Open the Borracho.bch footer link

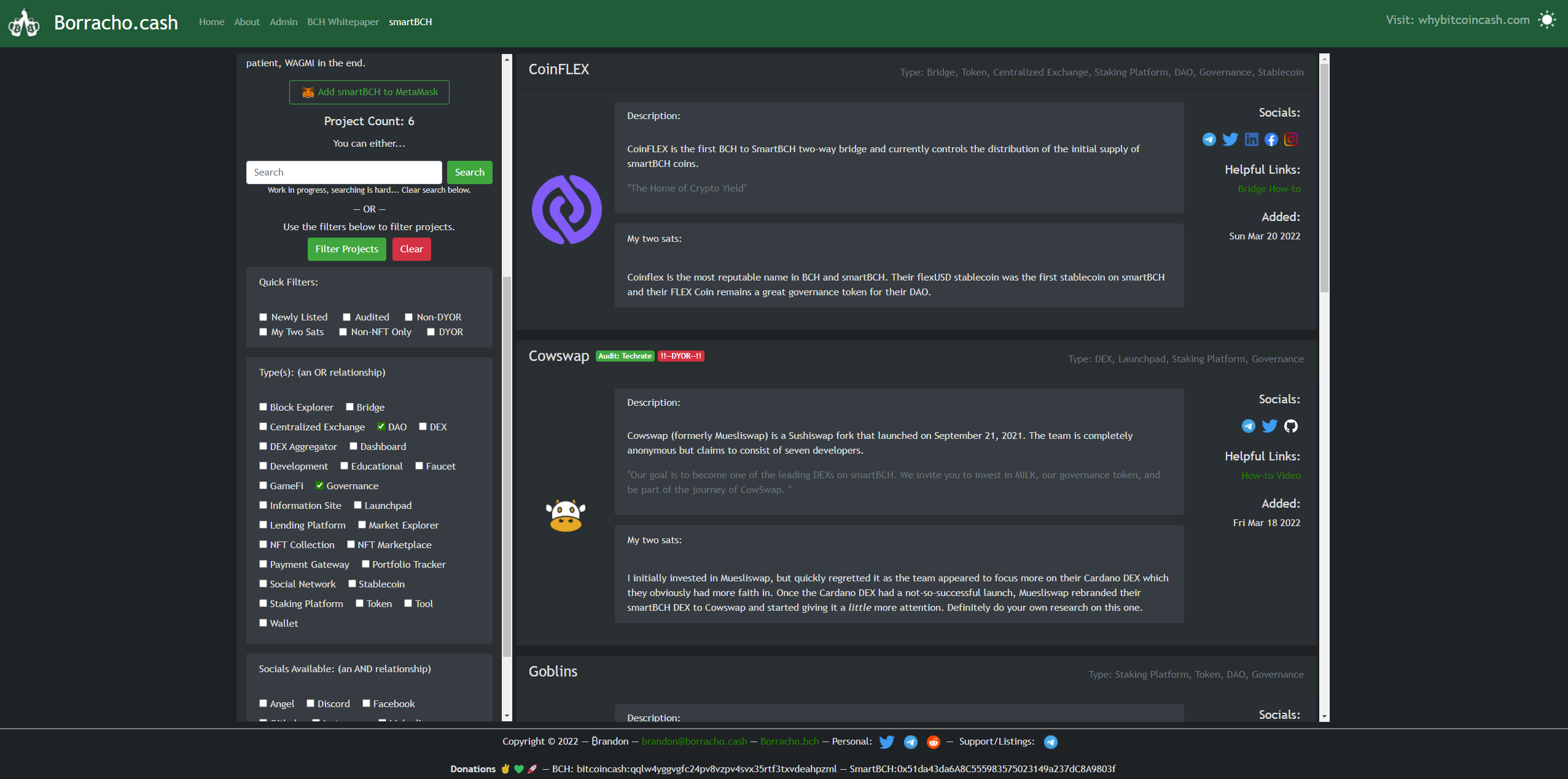tap(789, 742)
